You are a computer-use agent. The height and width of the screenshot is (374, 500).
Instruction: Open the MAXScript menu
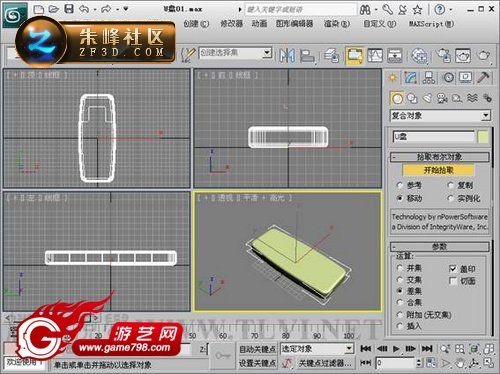tap(432, 24)
